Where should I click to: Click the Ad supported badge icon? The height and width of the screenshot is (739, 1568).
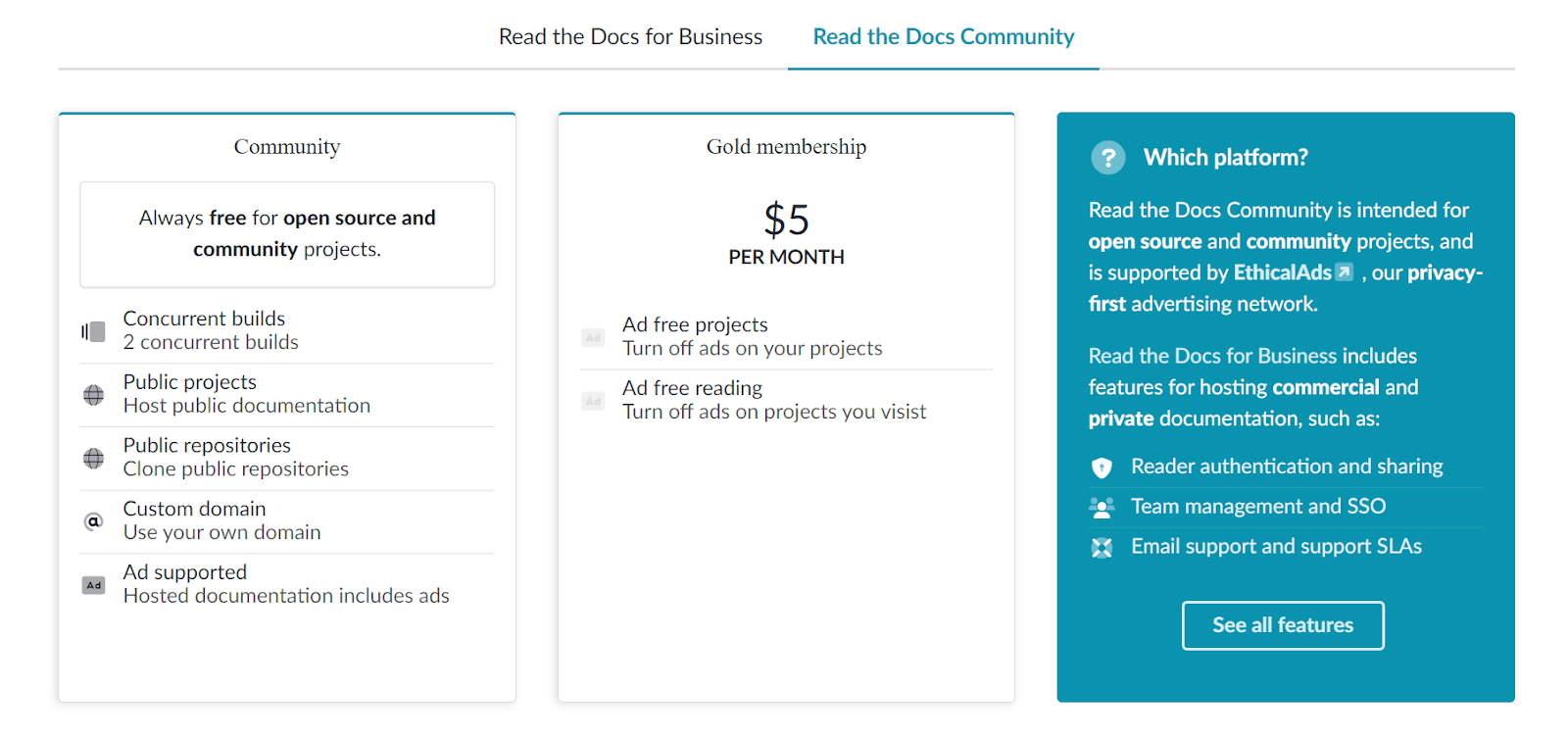click(x=93, y=585)
